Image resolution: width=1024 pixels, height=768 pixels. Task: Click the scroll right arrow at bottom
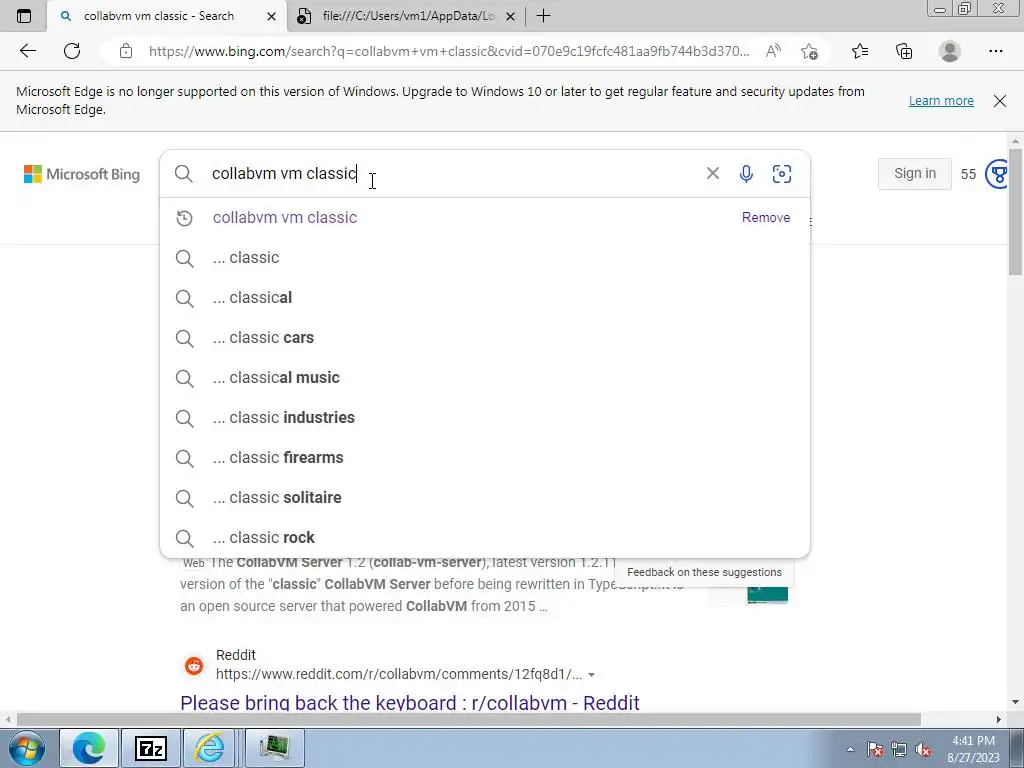[999, 719]
